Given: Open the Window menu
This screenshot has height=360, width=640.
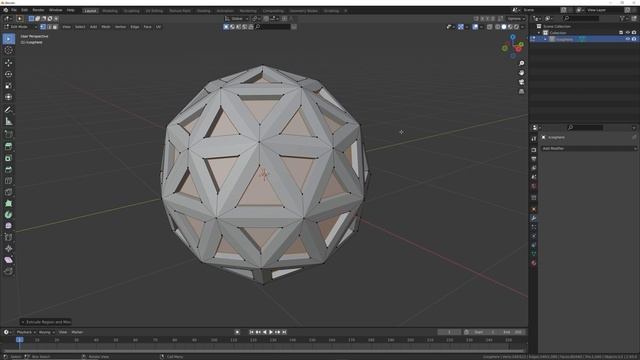Looking at the screenshot, I should [x=56, y=10].
